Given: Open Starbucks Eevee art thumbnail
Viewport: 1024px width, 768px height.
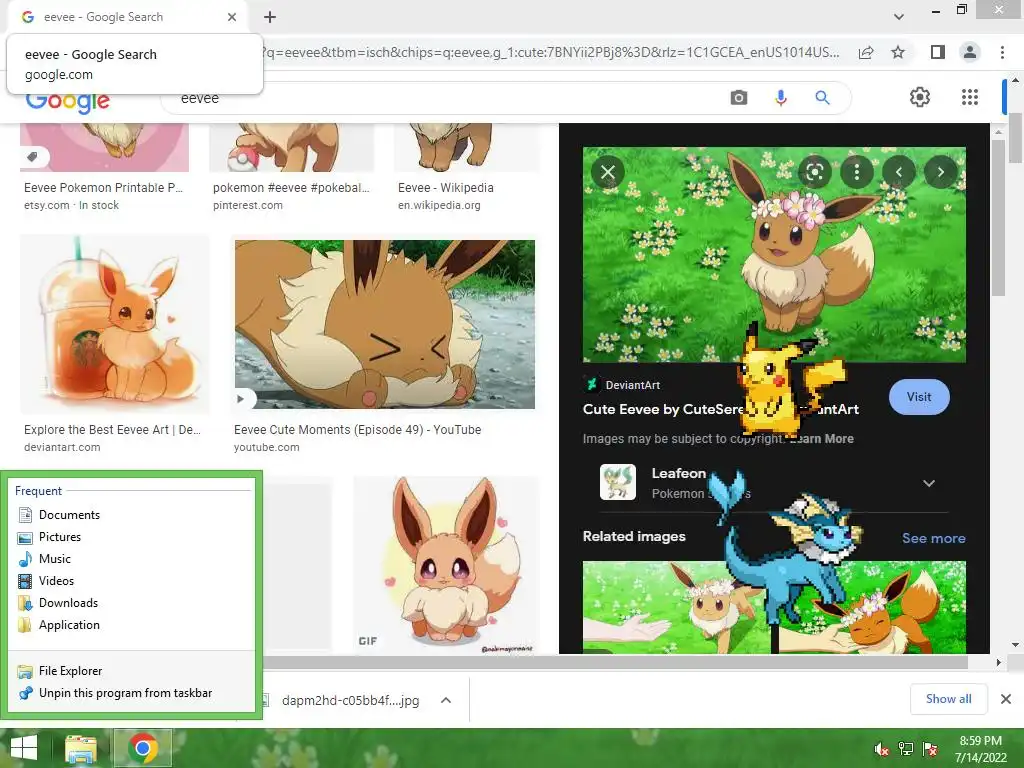Looking at the screenshot, I should [x=115, y=324].
